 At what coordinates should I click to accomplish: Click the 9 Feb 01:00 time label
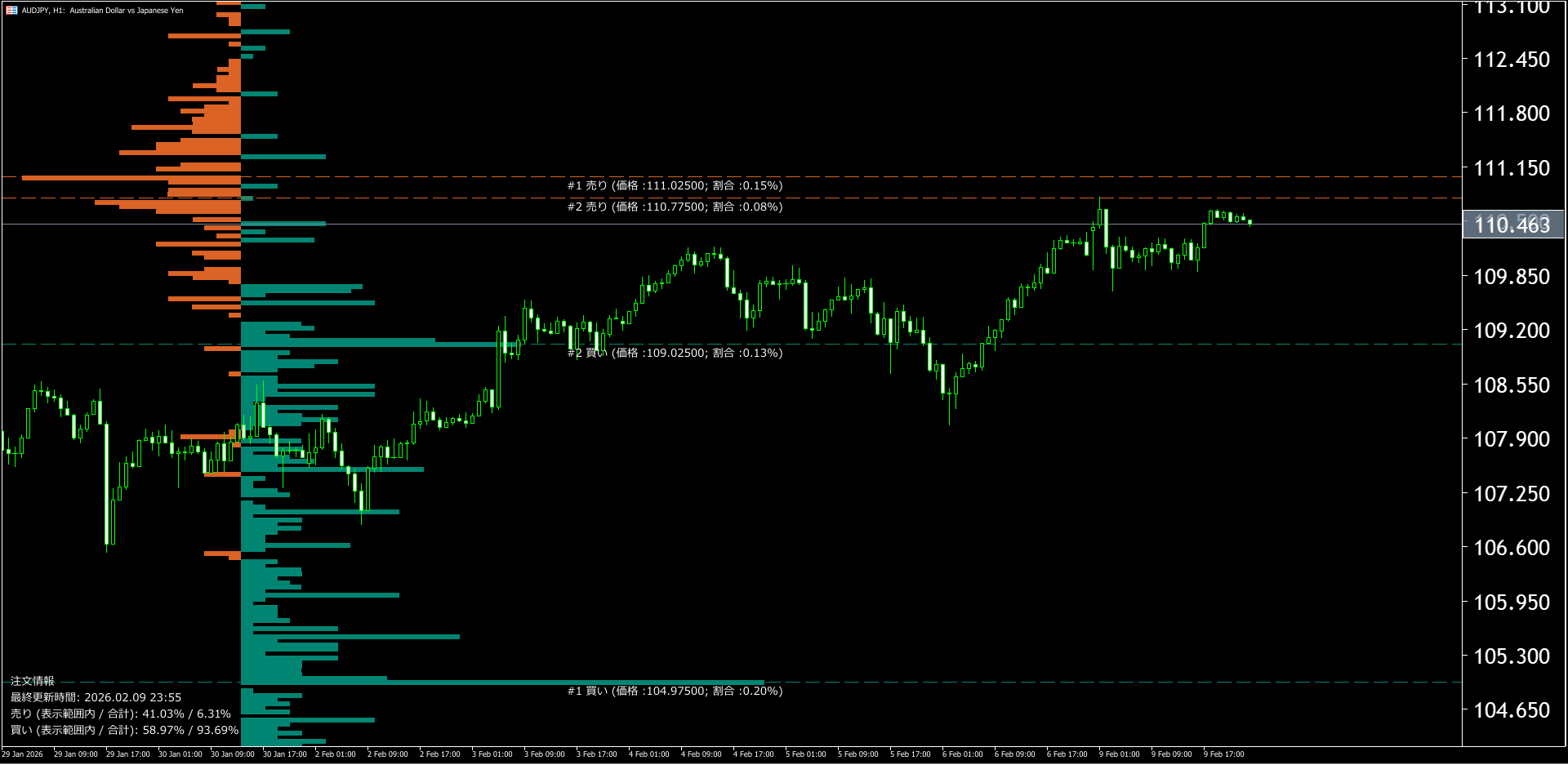pos(1120,754)
